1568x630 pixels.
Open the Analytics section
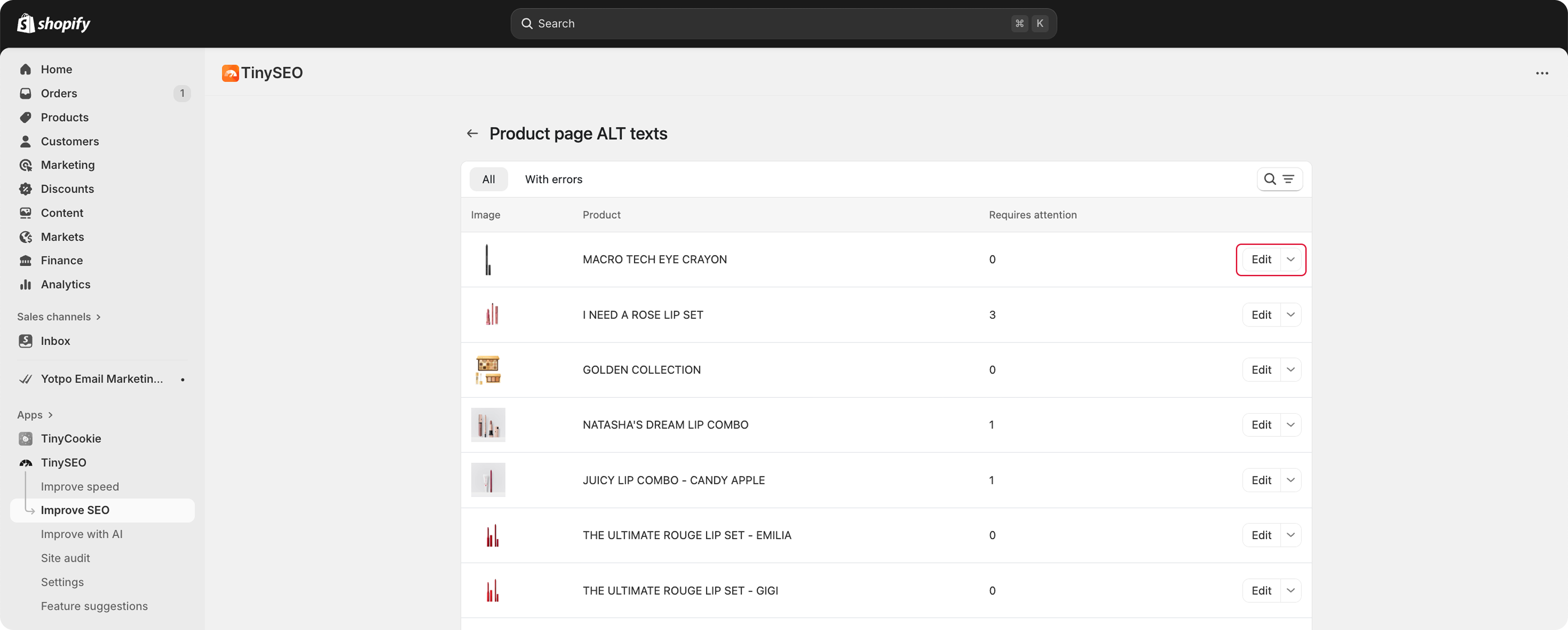click(x=65, y=284)
